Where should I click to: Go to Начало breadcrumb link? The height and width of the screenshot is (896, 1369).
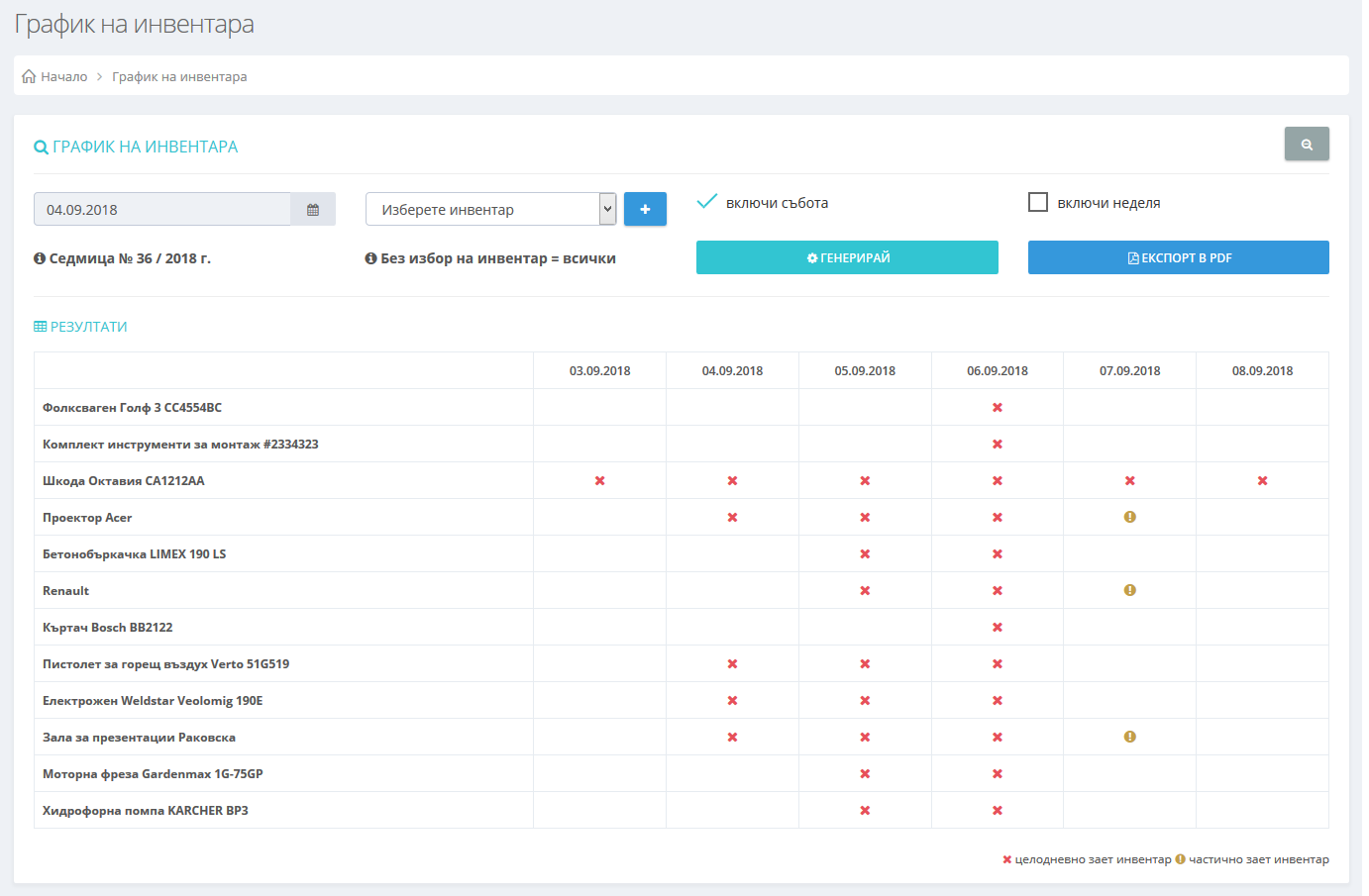click(x=63, y=76)
